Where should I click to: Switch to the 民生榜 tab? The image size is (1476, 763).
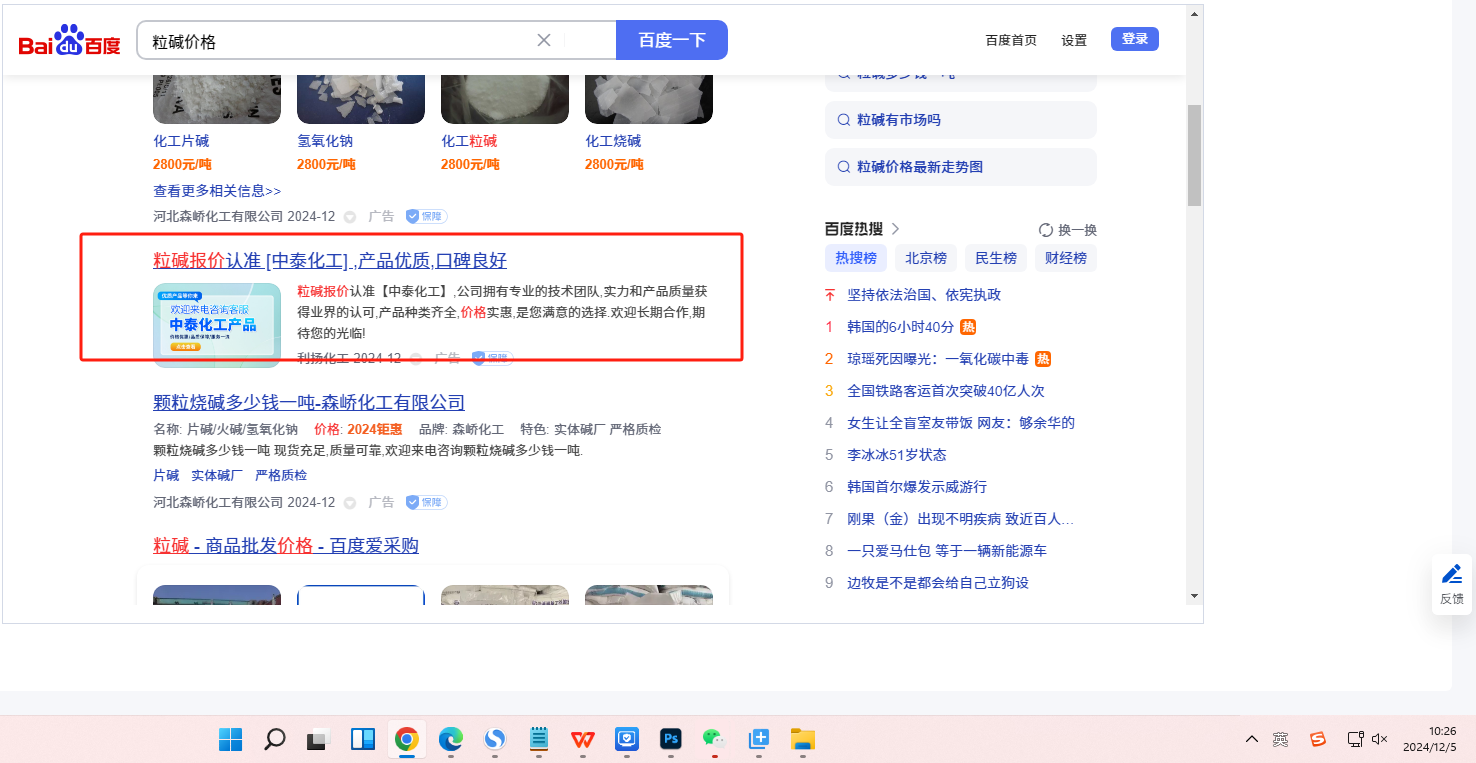pyautogui.click(x=996, y=258)
